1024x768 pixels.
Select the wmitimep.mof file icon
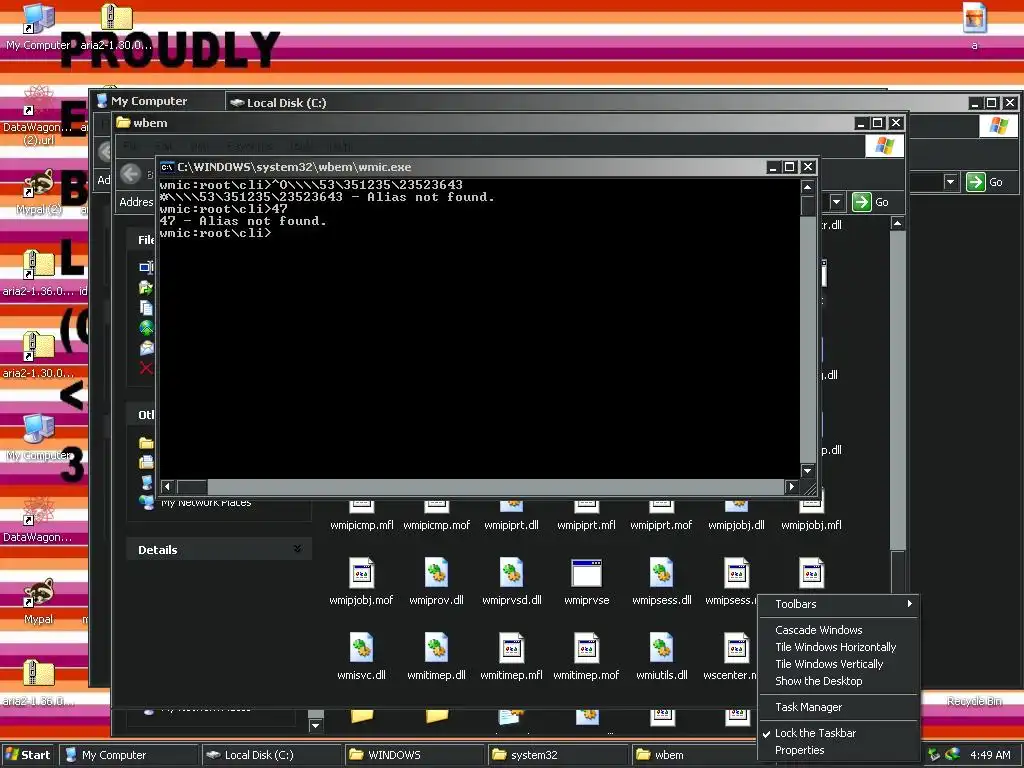(586, 648)
